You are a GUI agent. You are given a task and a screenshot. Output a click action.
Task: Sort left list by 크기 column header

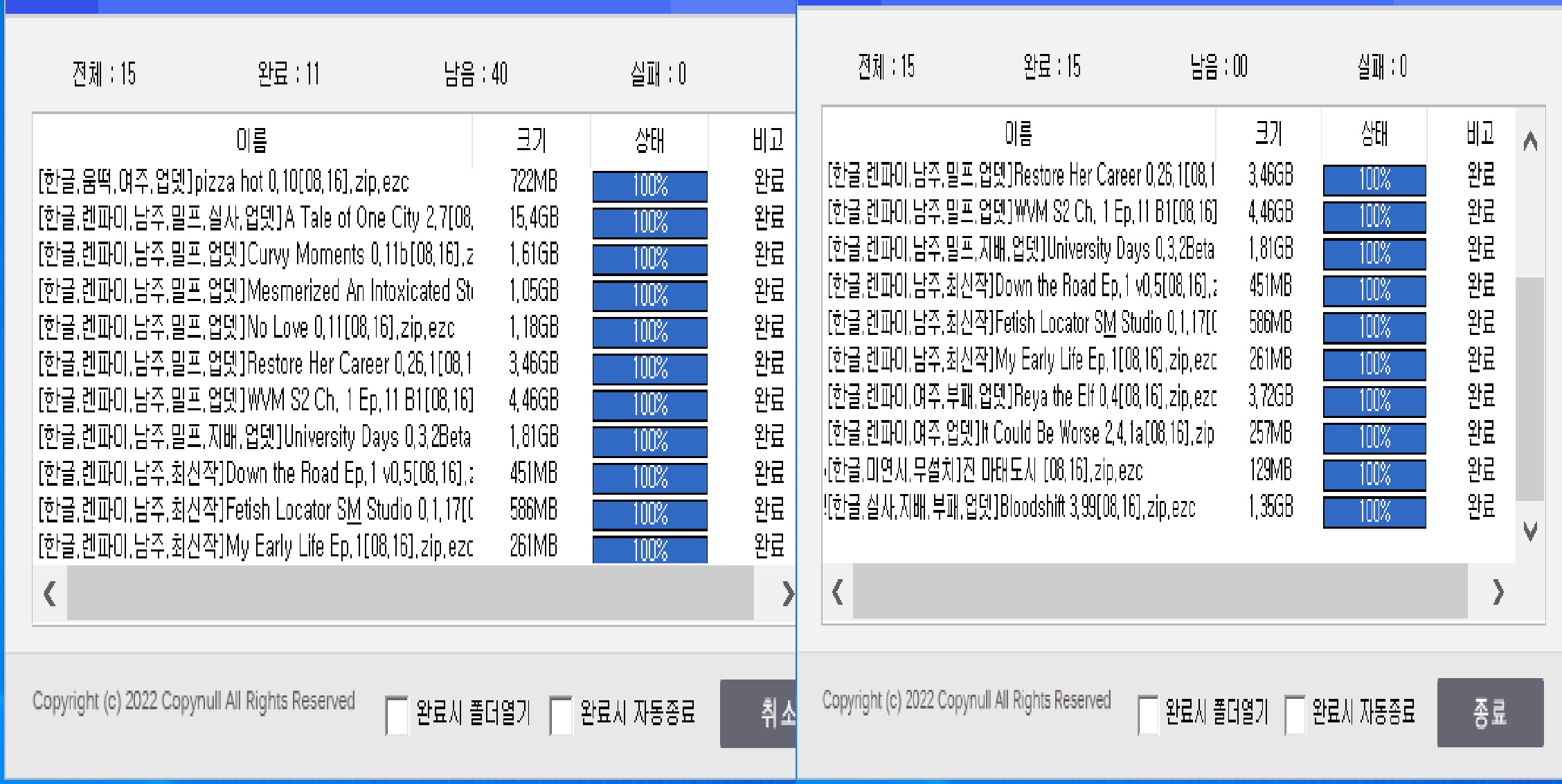[531, 140]
